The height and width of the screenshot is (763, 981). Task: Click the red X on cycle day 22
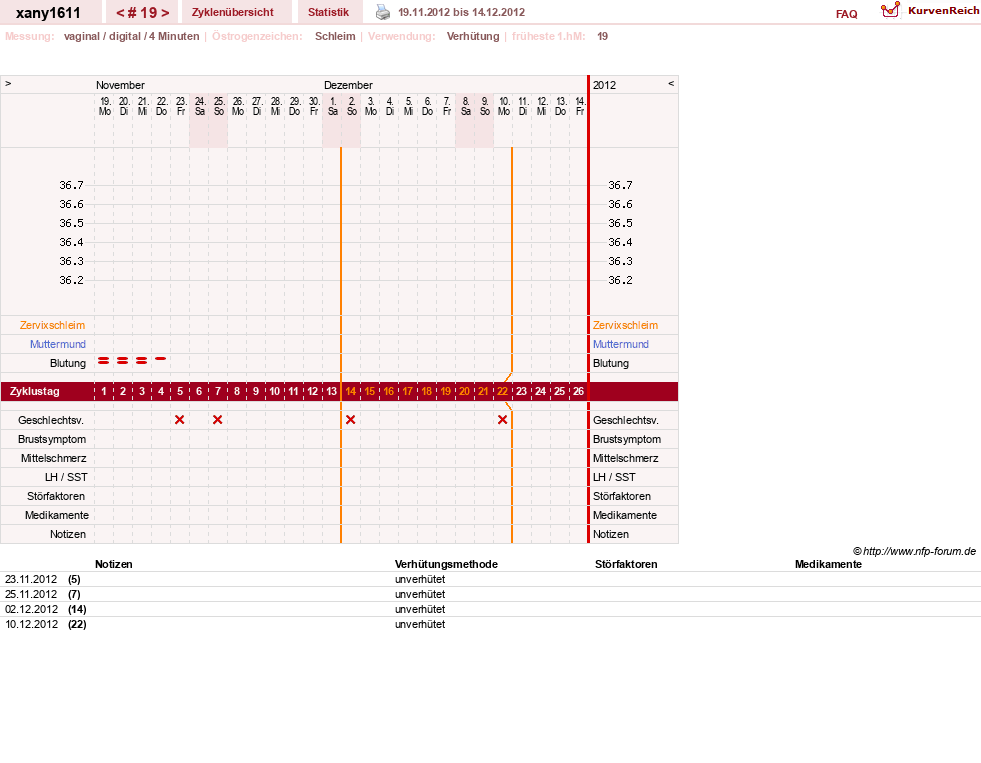pos(502,420)
